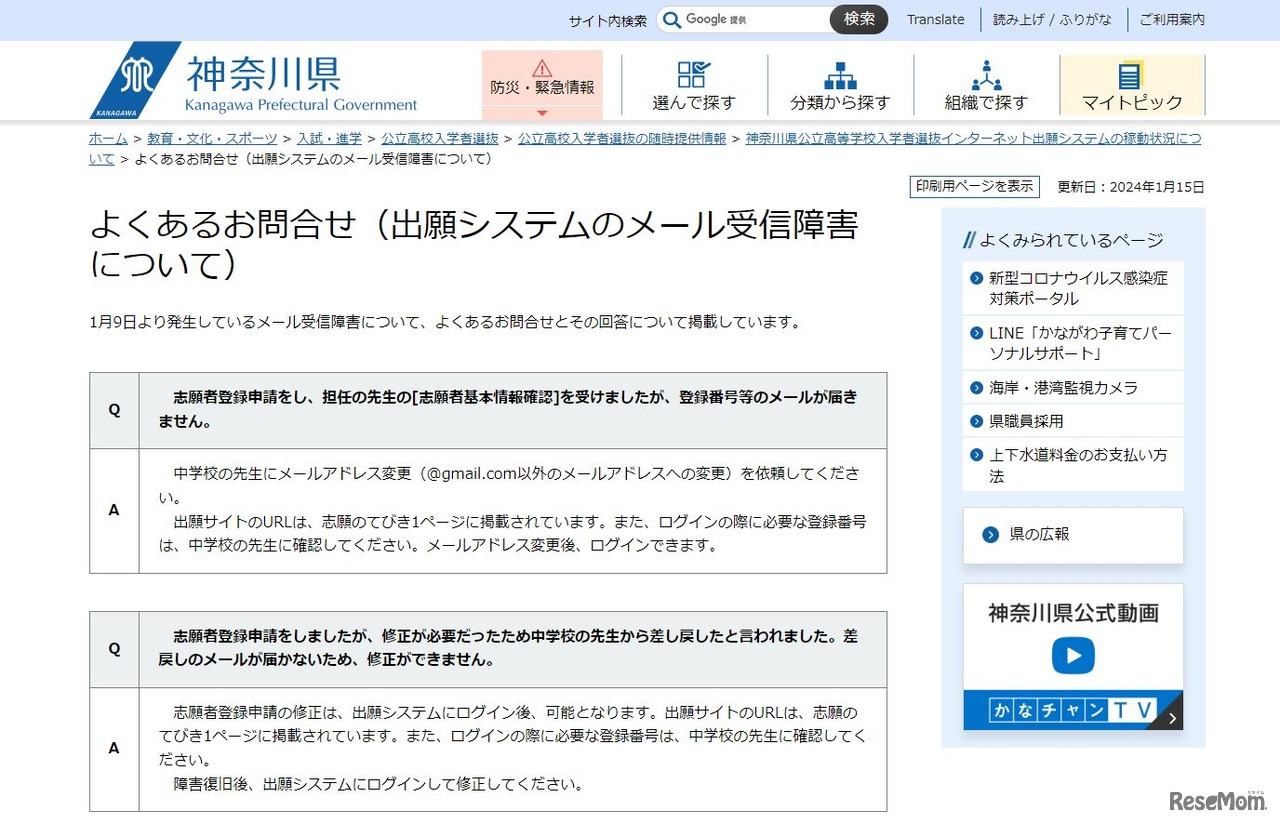Click the Kanagawa Prefecture emblem logo
This screenshot has height=824, width=1280.
133,78
